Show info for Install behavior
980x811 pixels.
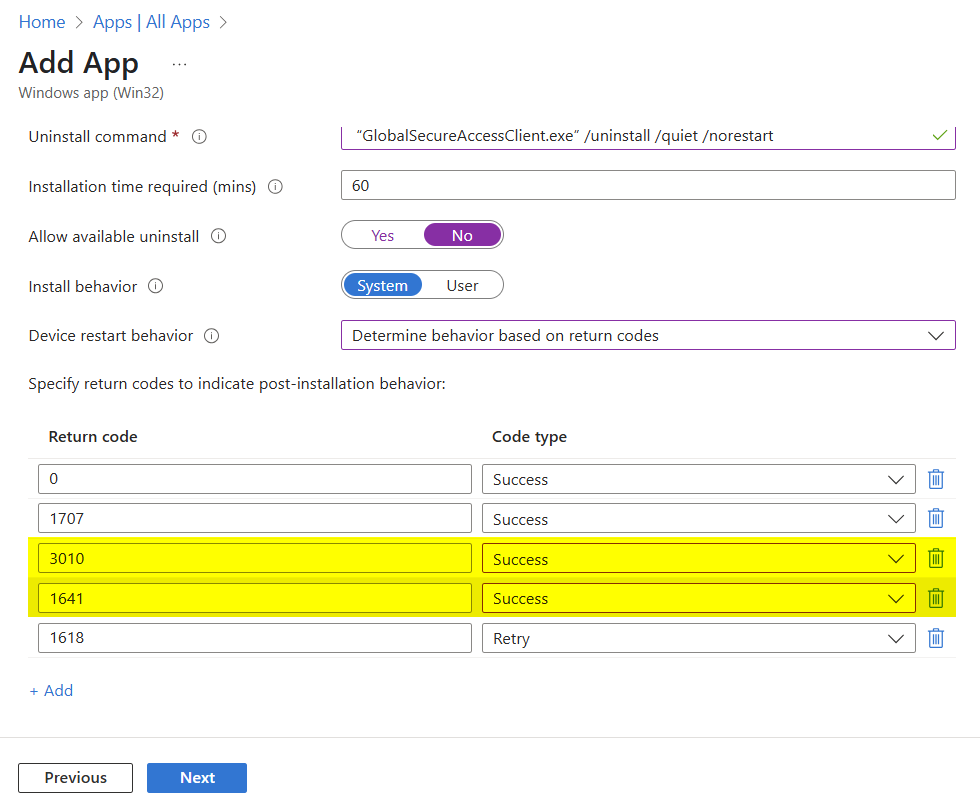pos(156,286)
